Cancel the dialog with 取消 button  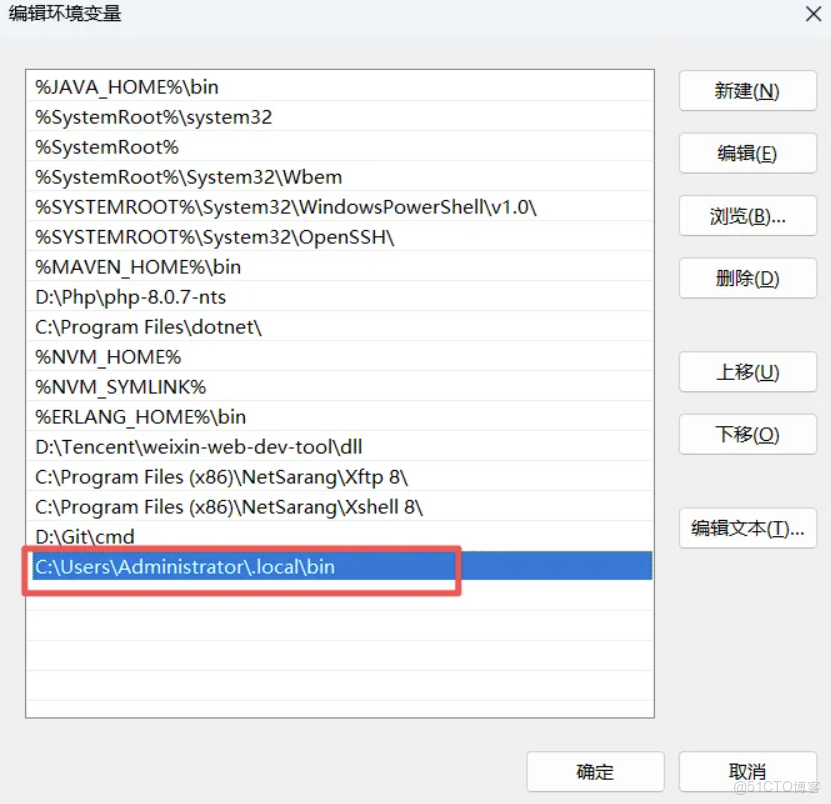pyautogui.click(x=747, y=771)
